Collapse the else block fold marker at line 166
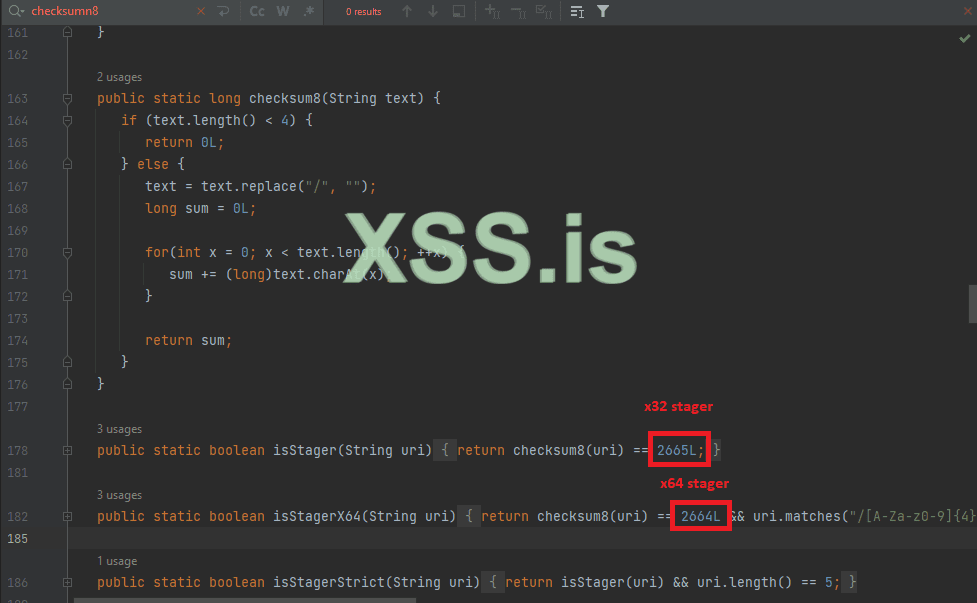 (x=67, y=164)
